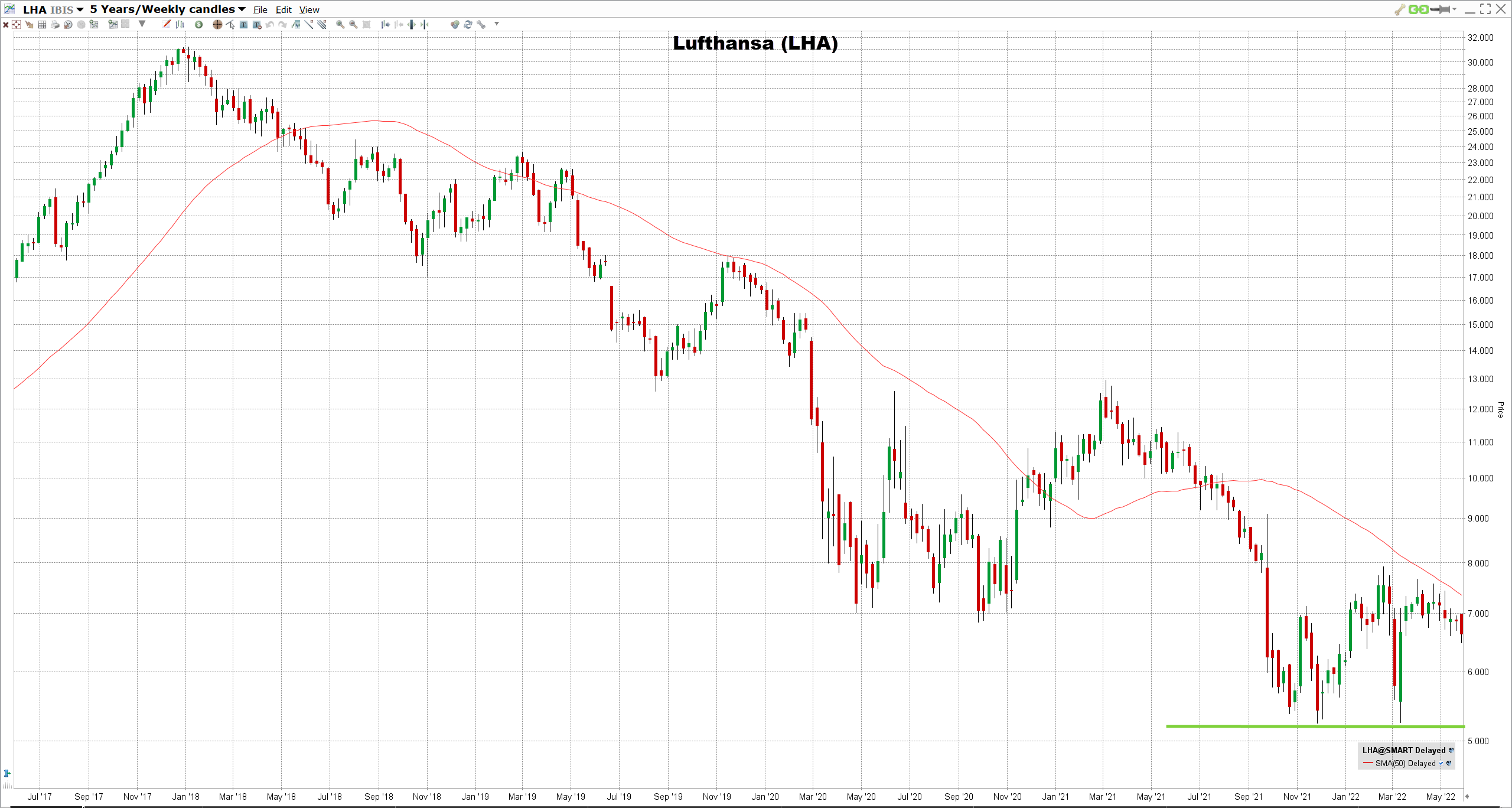Click the blue arrow marker at bottom-left
This screenshot has width=1512, height=808.
click(x=7, y=773)
